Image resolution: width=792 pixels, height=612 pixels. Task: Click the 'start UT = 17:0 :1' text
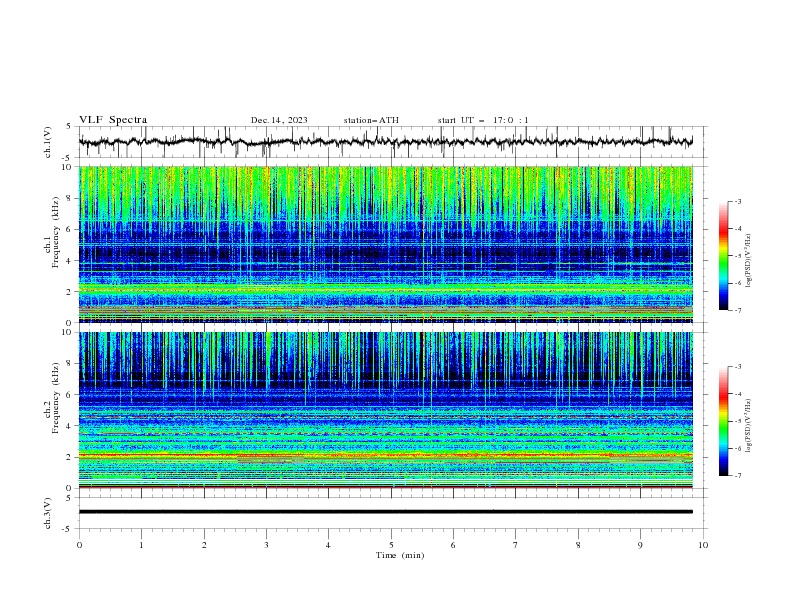click(x=483, y=120)
